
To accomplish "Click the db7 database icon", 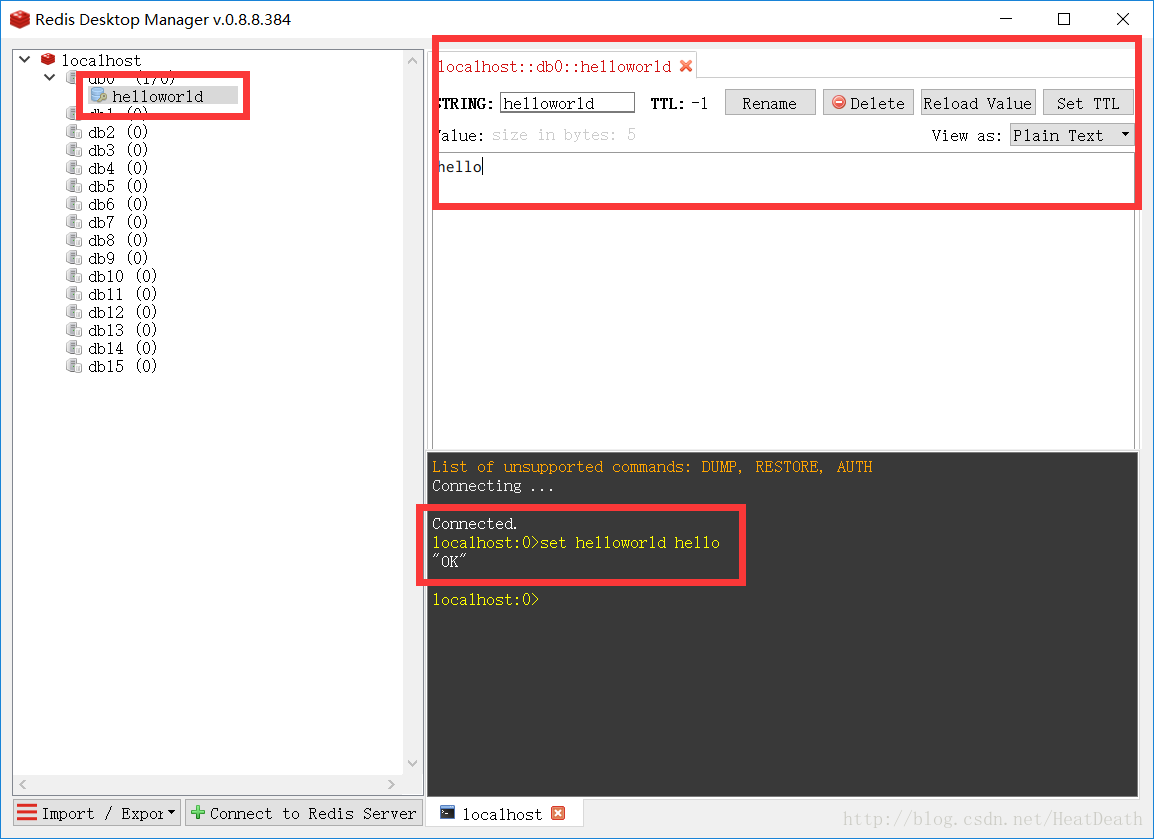I will pos(74,222).
